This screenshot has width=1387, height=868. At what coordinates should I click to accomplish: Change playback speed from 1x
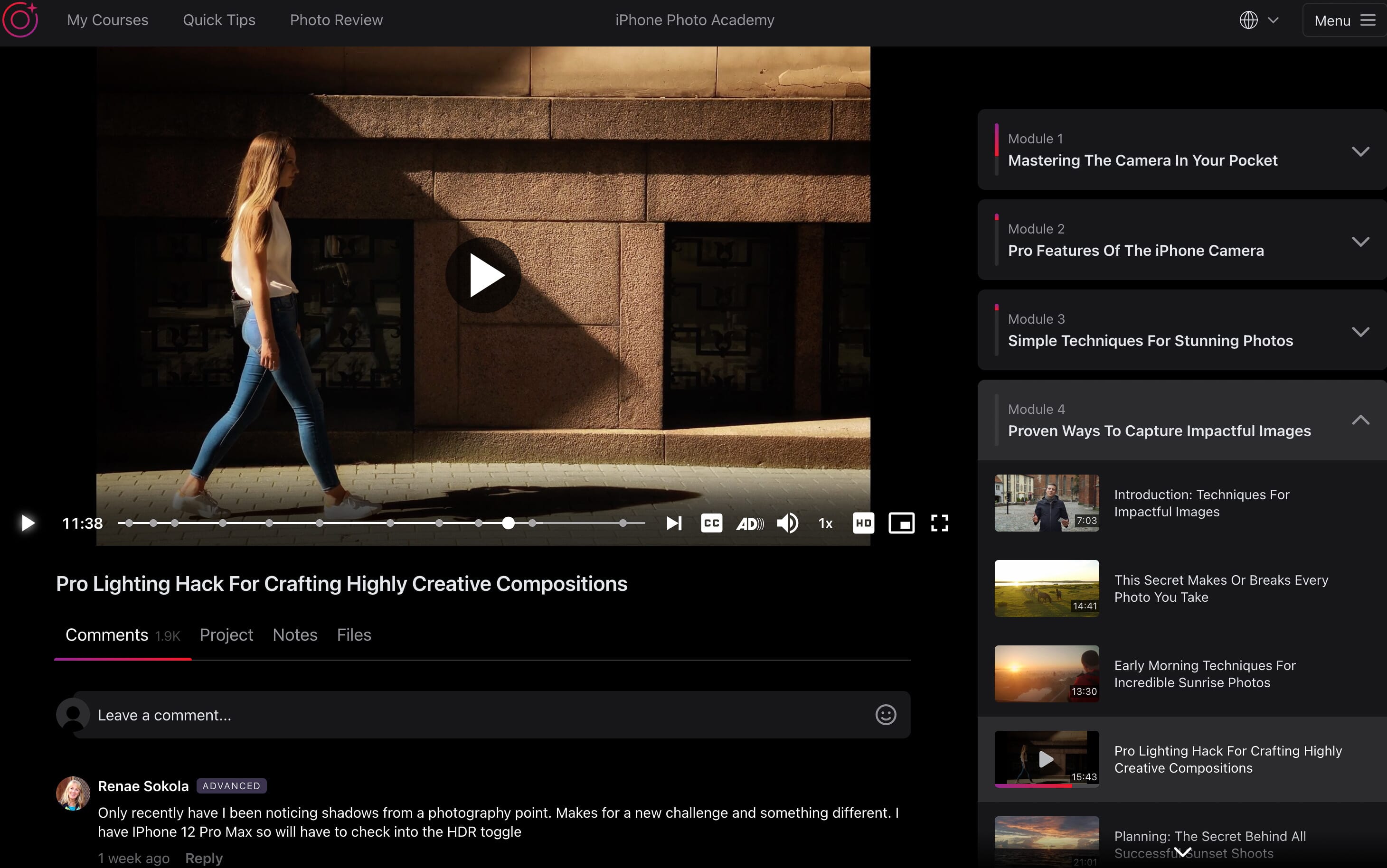[824, 522]
